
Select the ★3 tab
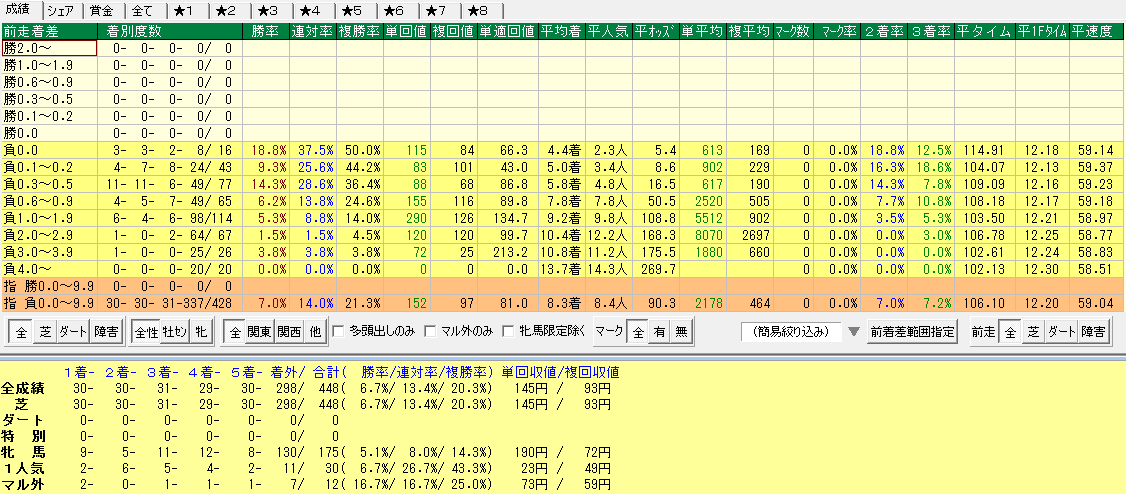click(x=269, y=10)
